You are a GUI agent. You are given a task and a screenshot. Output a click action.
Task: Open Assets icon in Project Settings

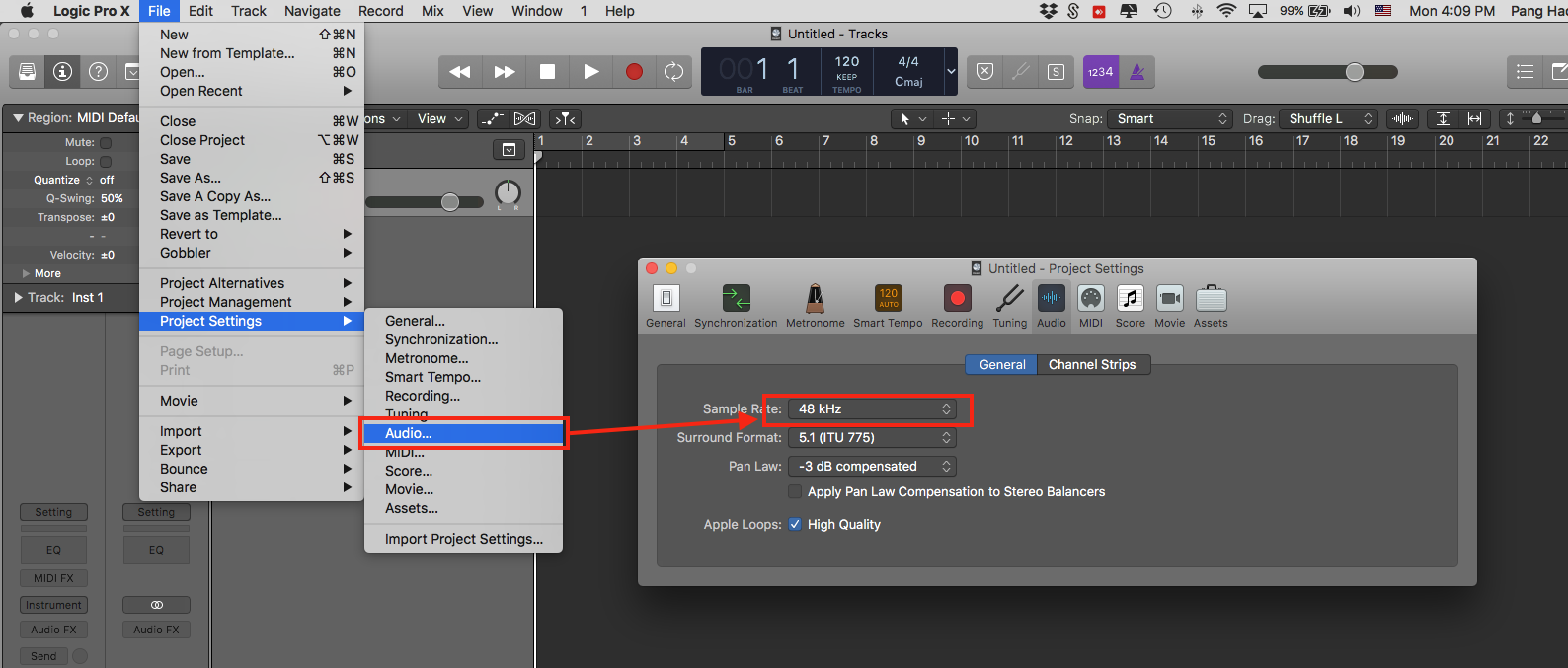coord(1211,305)
